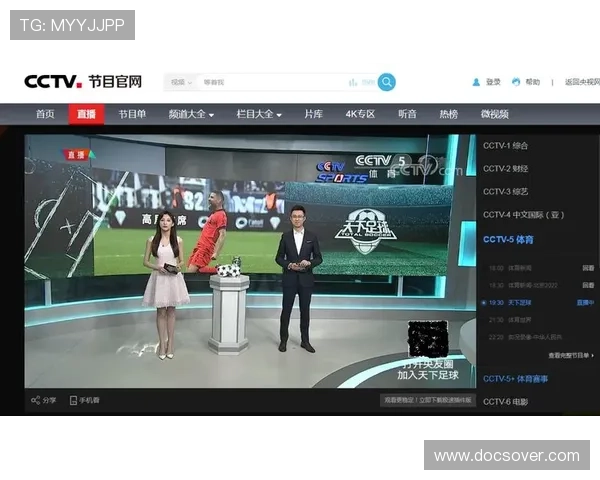Switch to channel CCTV-1 综合

tap(505, 146)
